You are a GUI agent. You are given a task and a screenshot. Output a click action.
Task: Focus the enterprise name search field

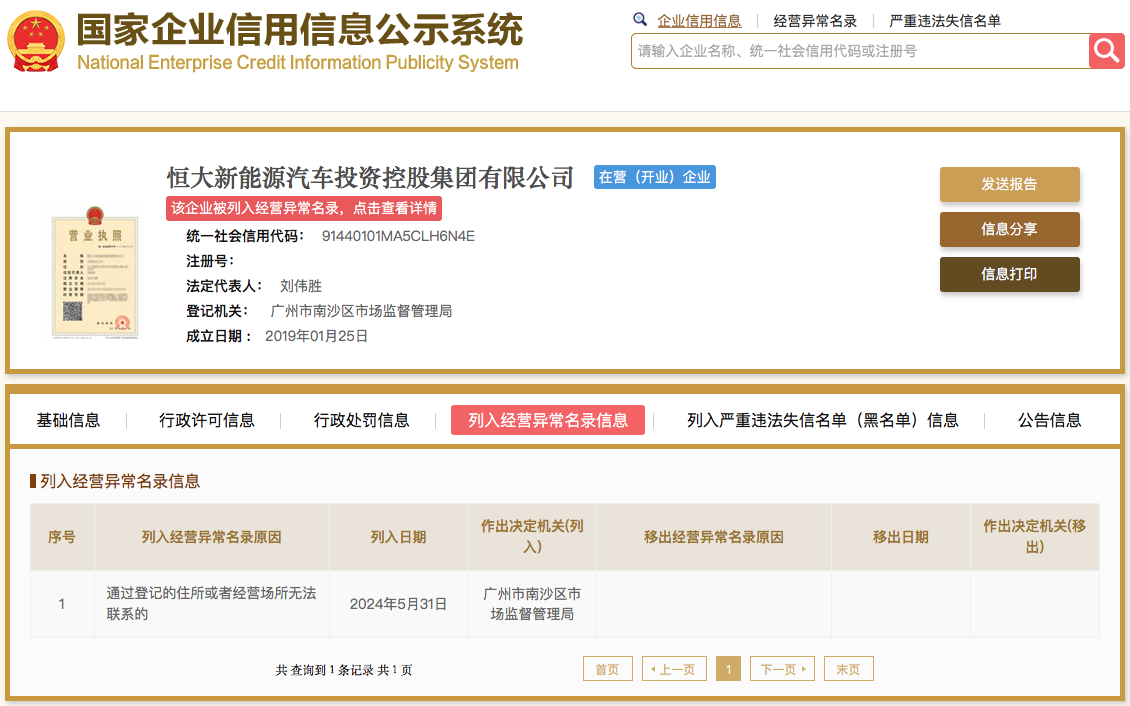click(860, 51)
